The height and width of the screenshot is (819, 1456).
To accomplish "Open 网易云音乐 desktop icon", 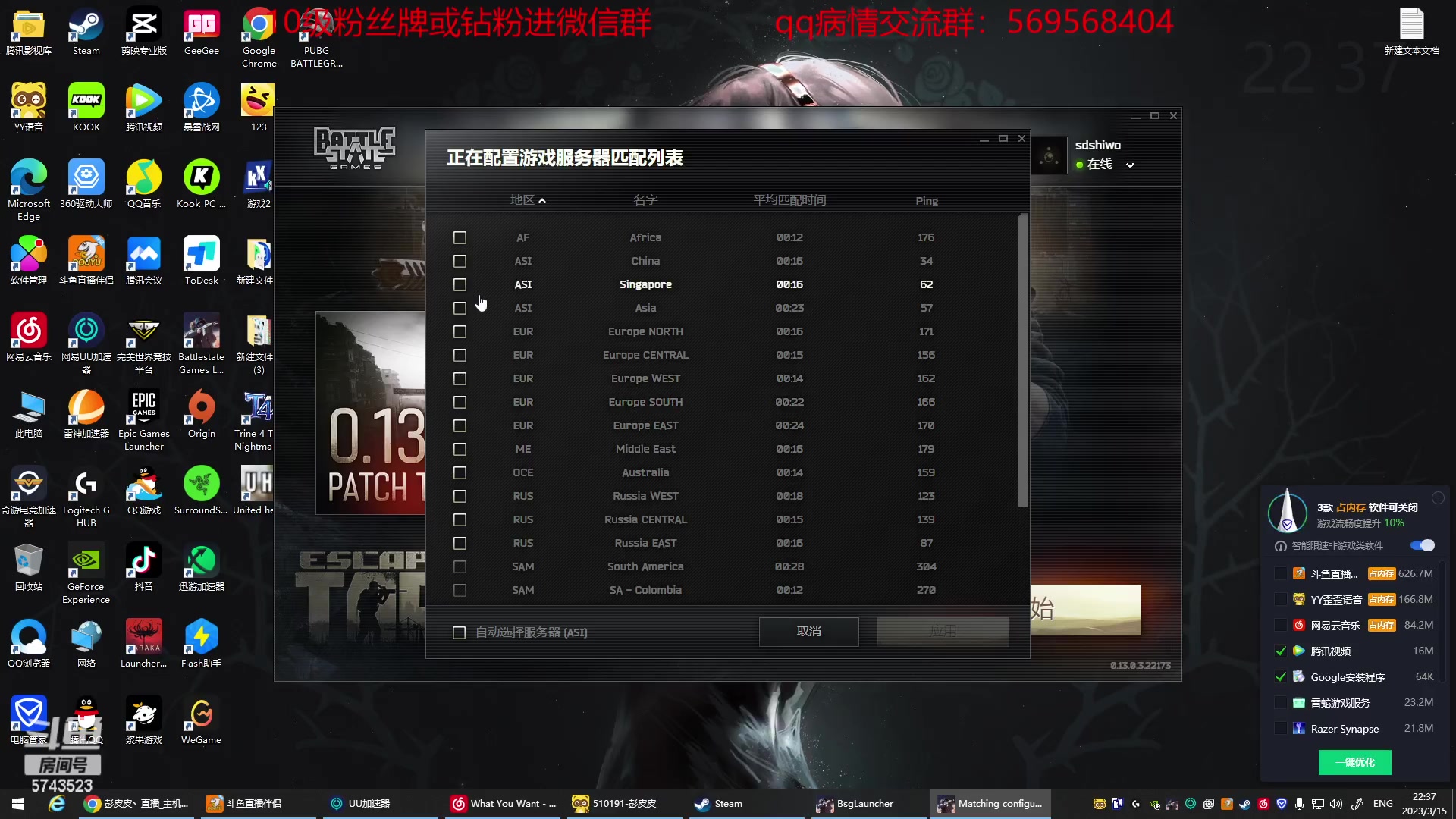I will coord(29,338).
